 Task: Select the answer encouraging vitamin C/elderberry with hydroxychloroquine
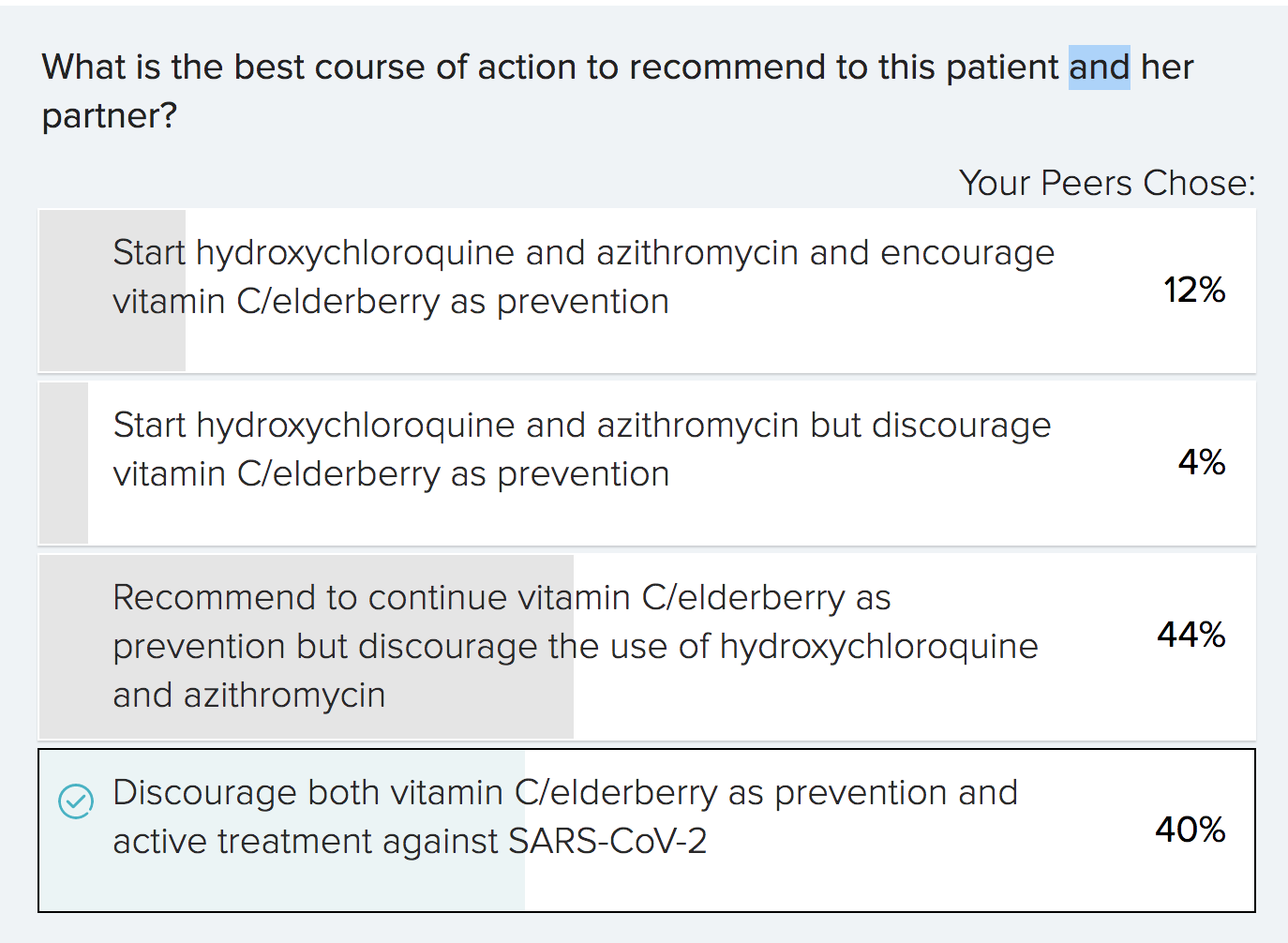click(647, 290)
